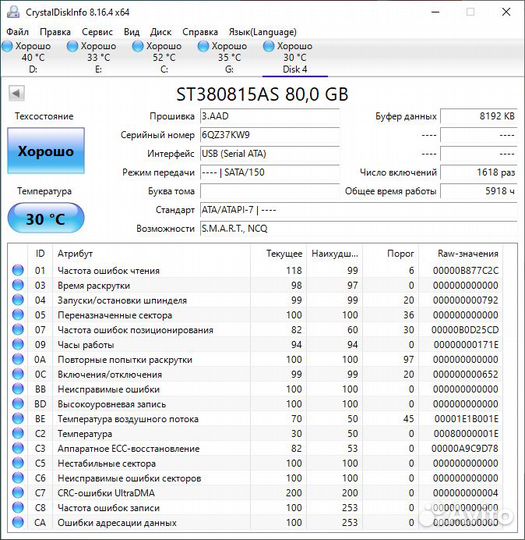Click status icon for attribute C2

pos(18,433)
